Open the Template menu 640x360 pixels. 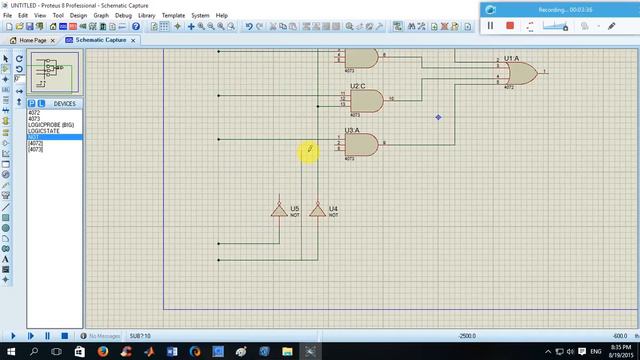point(173,16)
